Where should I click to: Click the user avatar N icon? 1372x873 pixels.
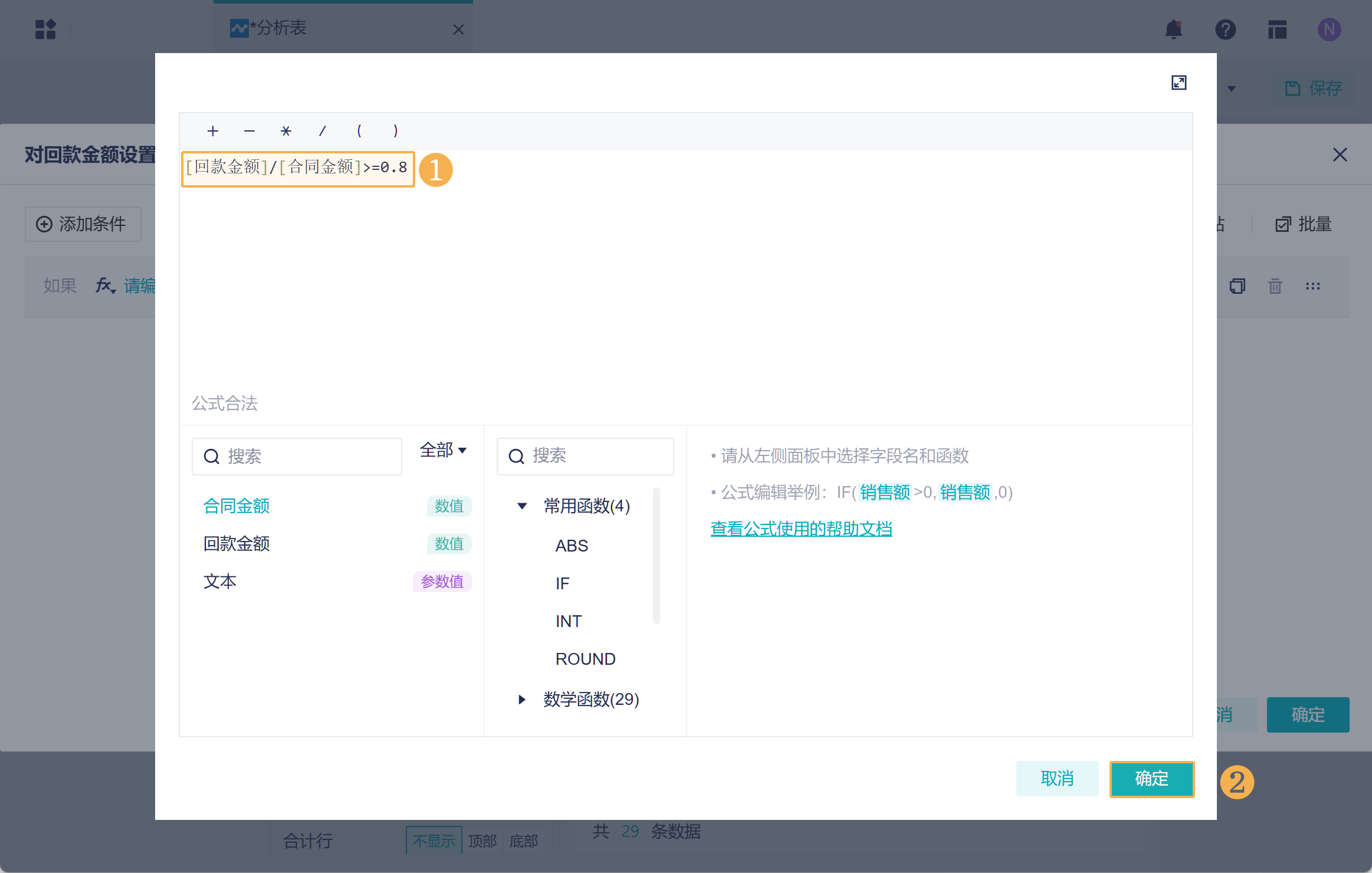1329,29
